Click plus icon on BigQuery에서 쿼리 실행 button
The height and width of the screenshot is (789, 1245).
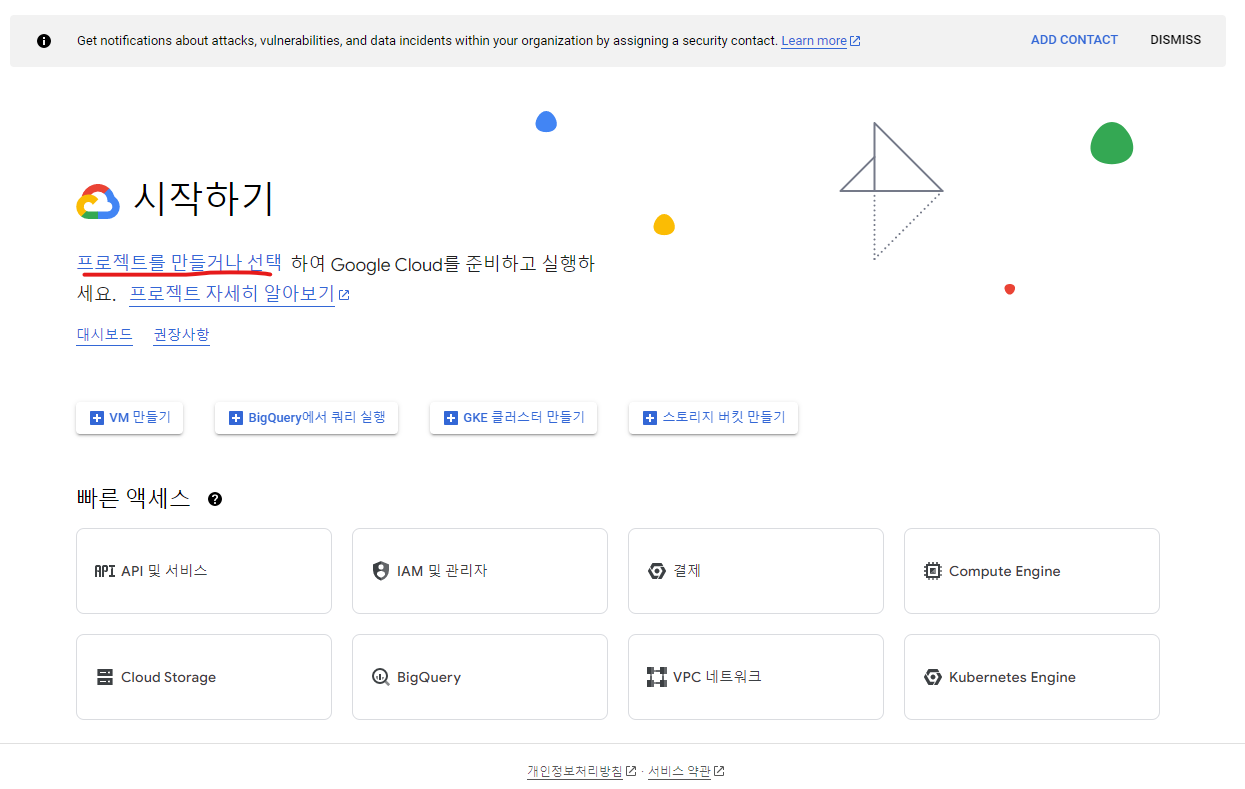pyautogui.click(x=236, y=418)
